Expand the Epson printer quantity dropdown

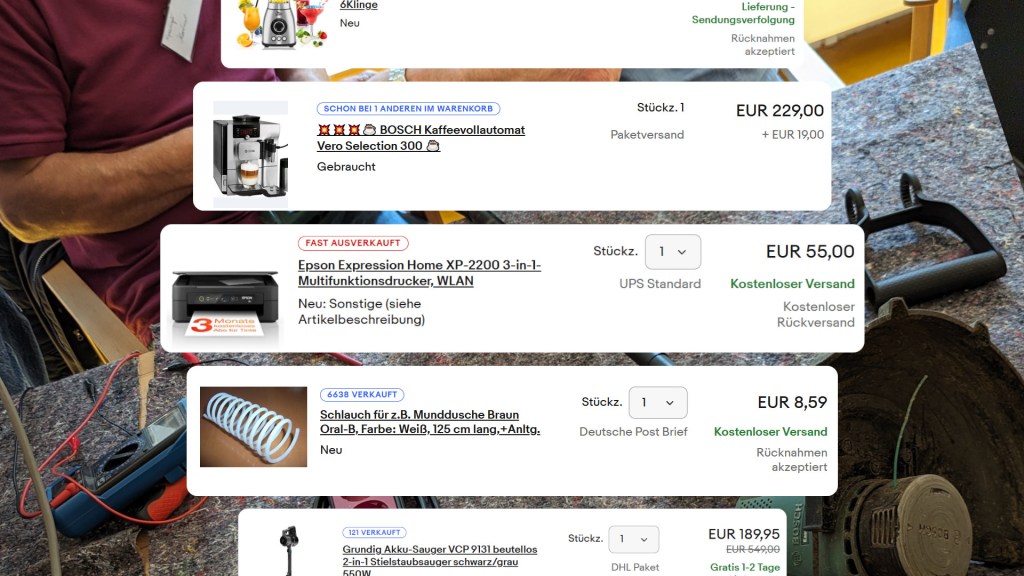pos(673,251)
